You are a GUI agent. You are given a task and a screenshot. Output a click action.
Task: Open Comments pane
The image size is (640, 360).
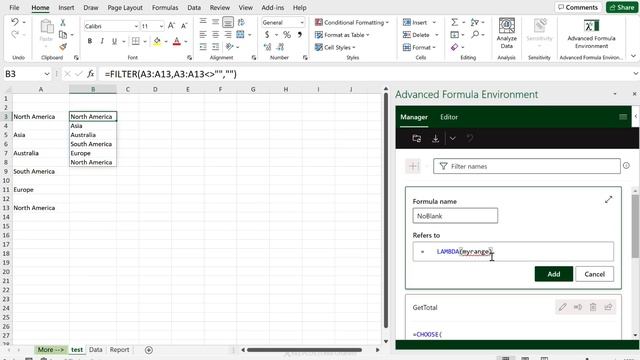[578, 7]
